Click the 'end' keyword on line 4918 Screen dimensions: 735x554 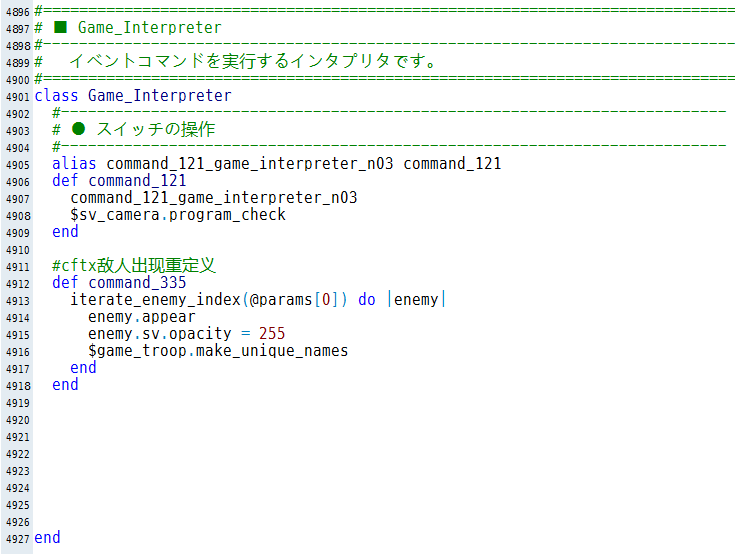point(65,385)
